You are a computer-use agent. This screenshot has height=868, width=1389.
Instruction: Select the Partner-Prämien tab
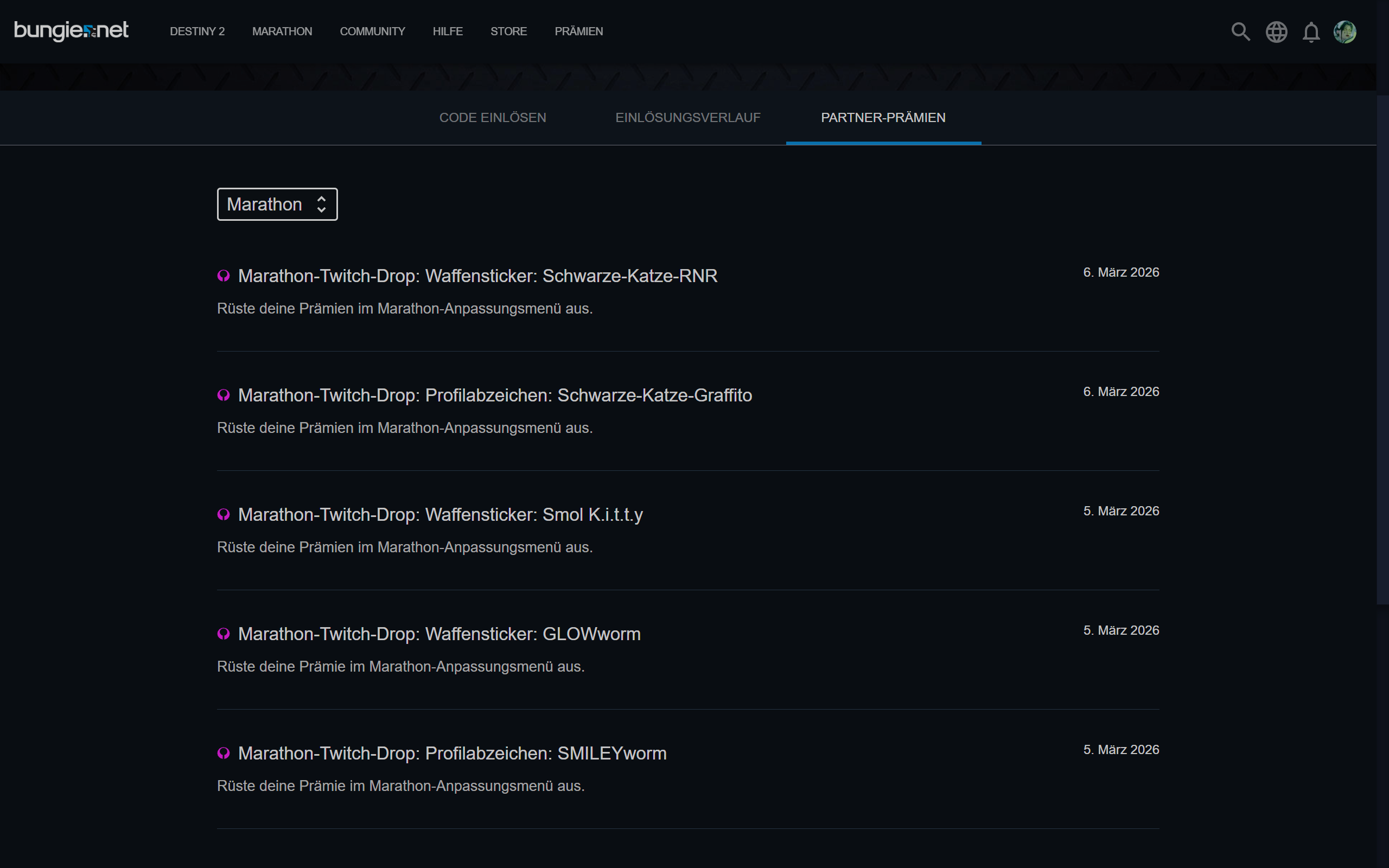[x=883, y=118]
